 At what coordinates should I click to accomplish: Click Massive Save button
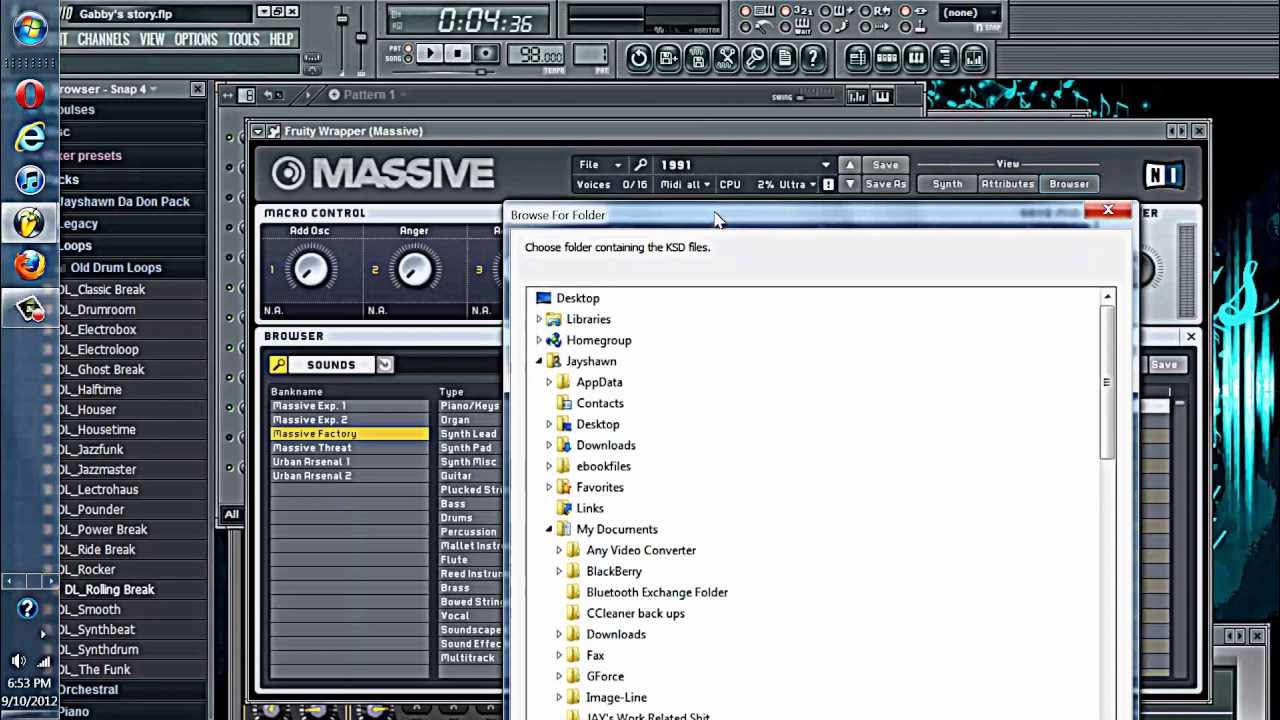tap(885, 165)
